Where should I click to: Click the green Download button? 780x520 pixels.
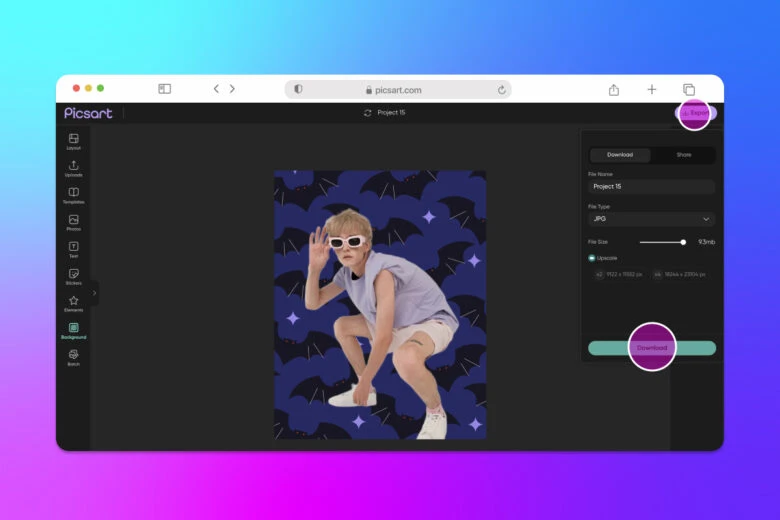[x=651, y=348]
